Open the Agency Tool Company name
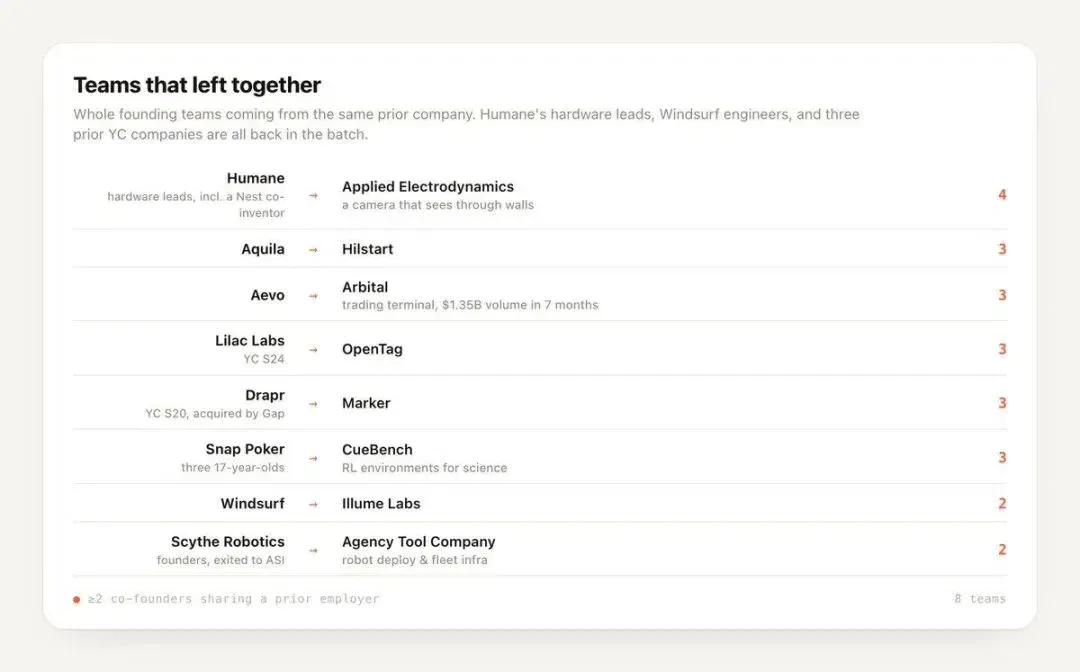This screenshot has width=1080, height=672. coord(418,542)
